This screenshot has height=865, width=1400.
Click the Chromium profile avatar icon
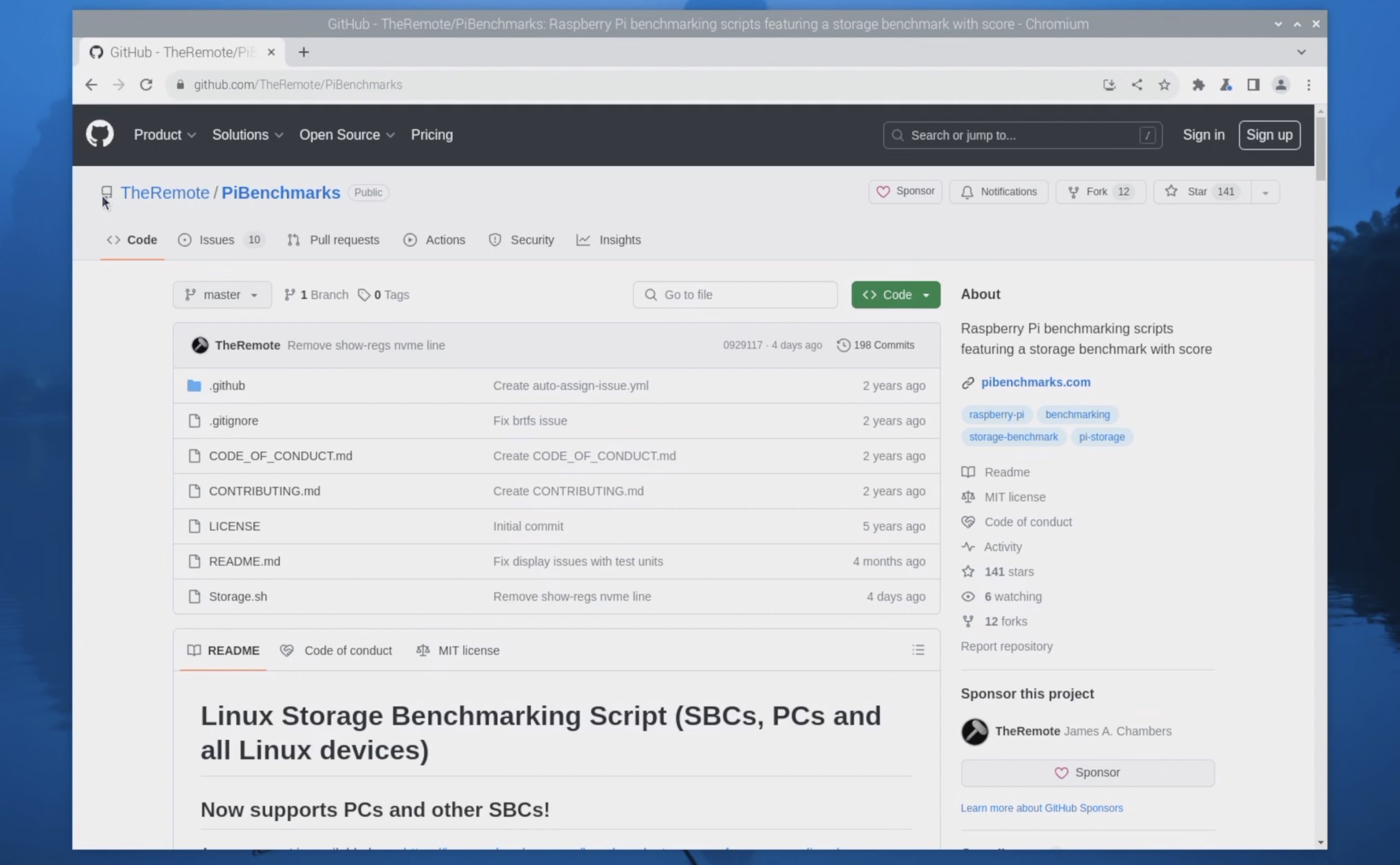point(1281,85)
